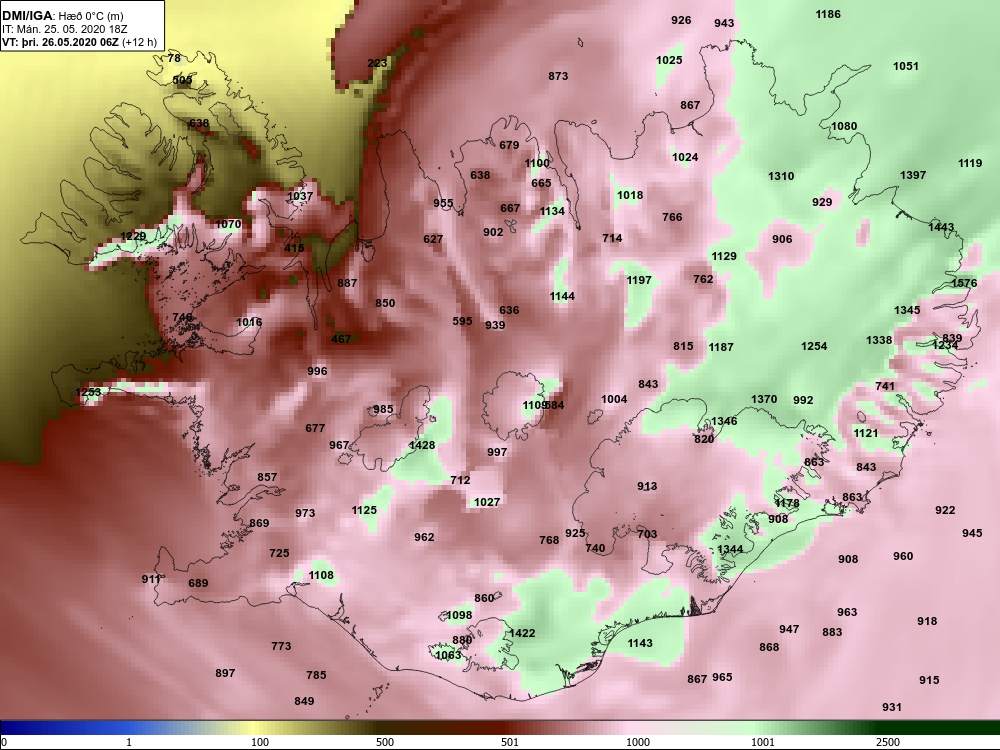Select the 1253 value on the peninsula
This screenshot has width=1000, height=750.
coord(88,392)
